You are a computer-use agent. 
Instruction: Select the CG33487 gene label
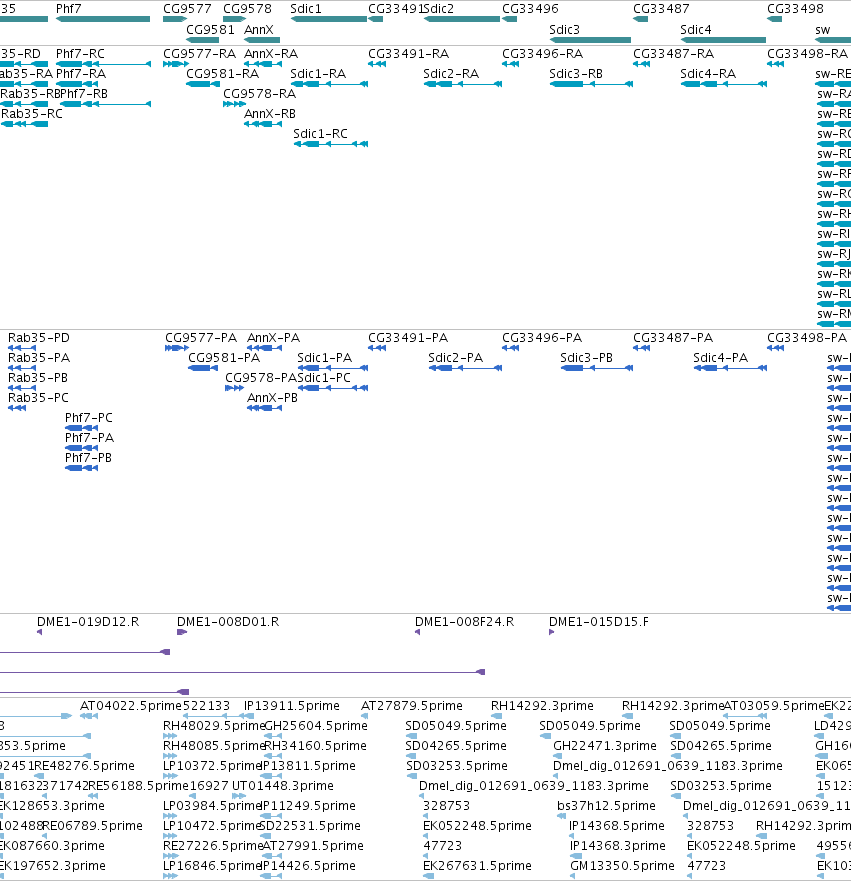point(661,9)
